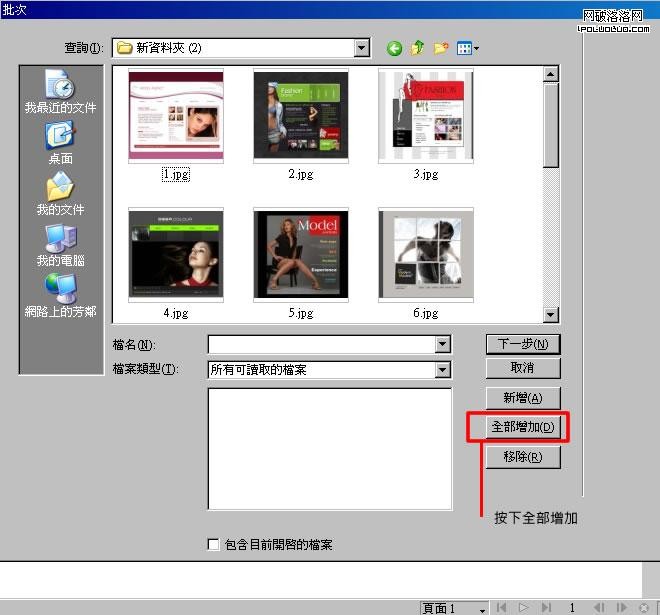Open the 頁面 1 page dropdown
This screenshot has height=615, width=660.
click(x=482, y=608)
